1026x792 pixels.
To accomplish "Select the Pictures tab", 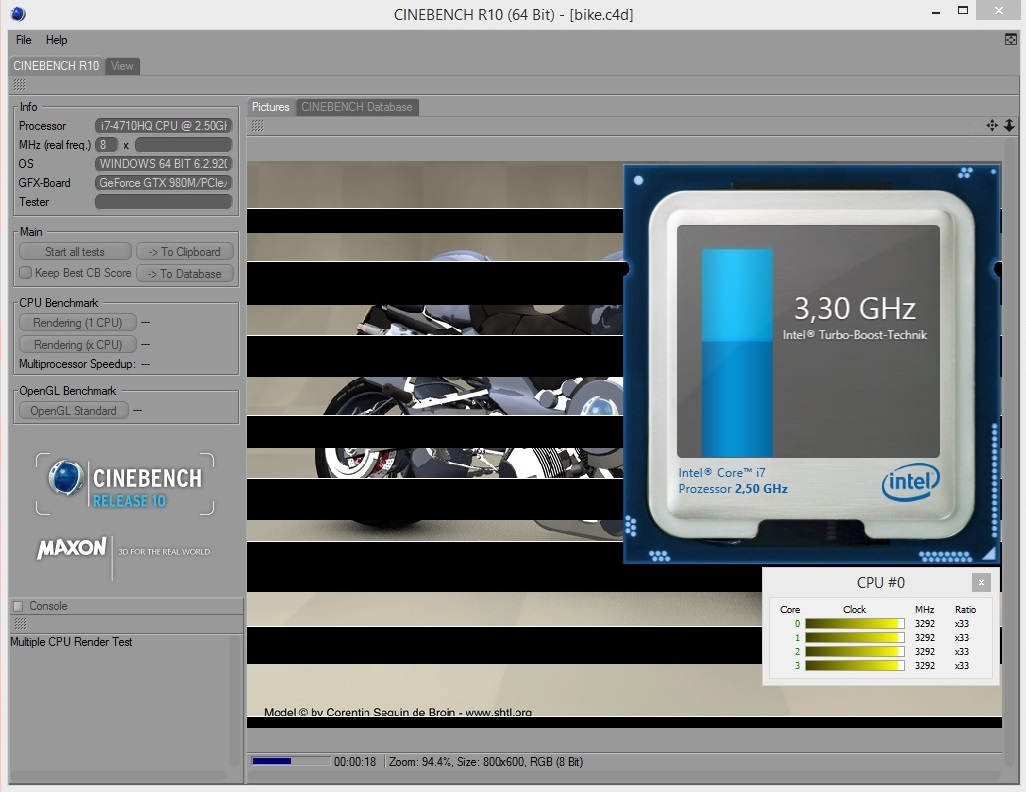I will (x=270, y=107).
